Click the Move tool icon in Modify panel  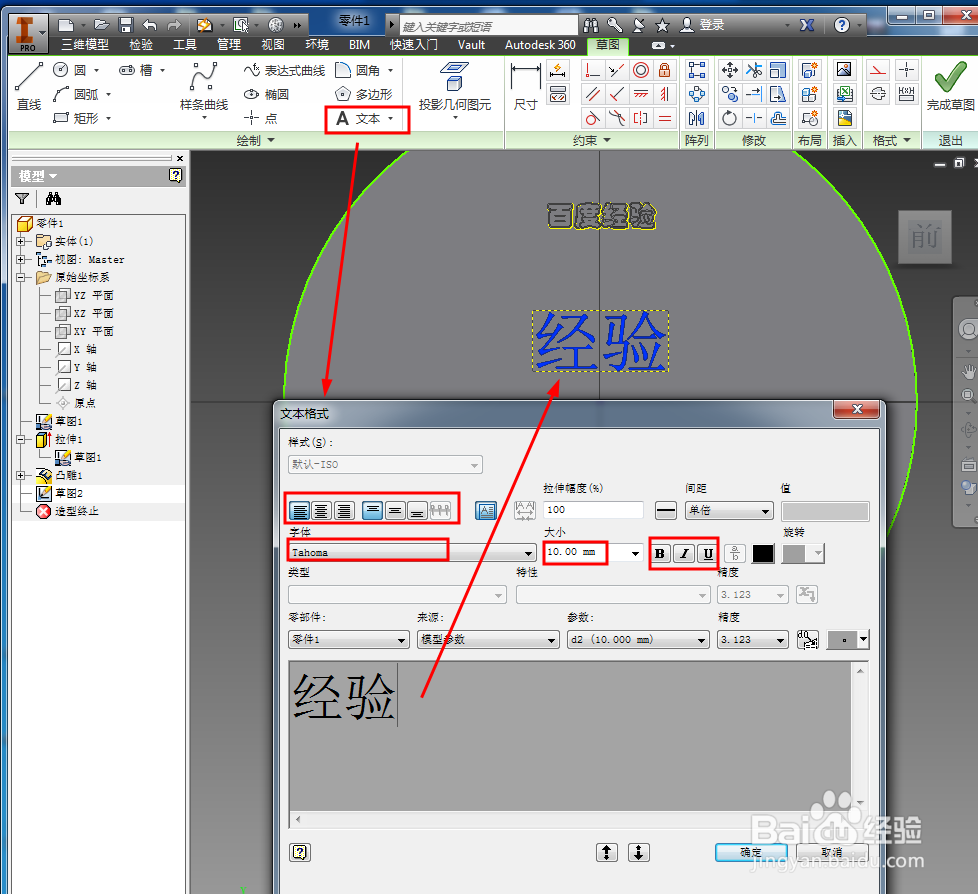click(x=729, y=70)
